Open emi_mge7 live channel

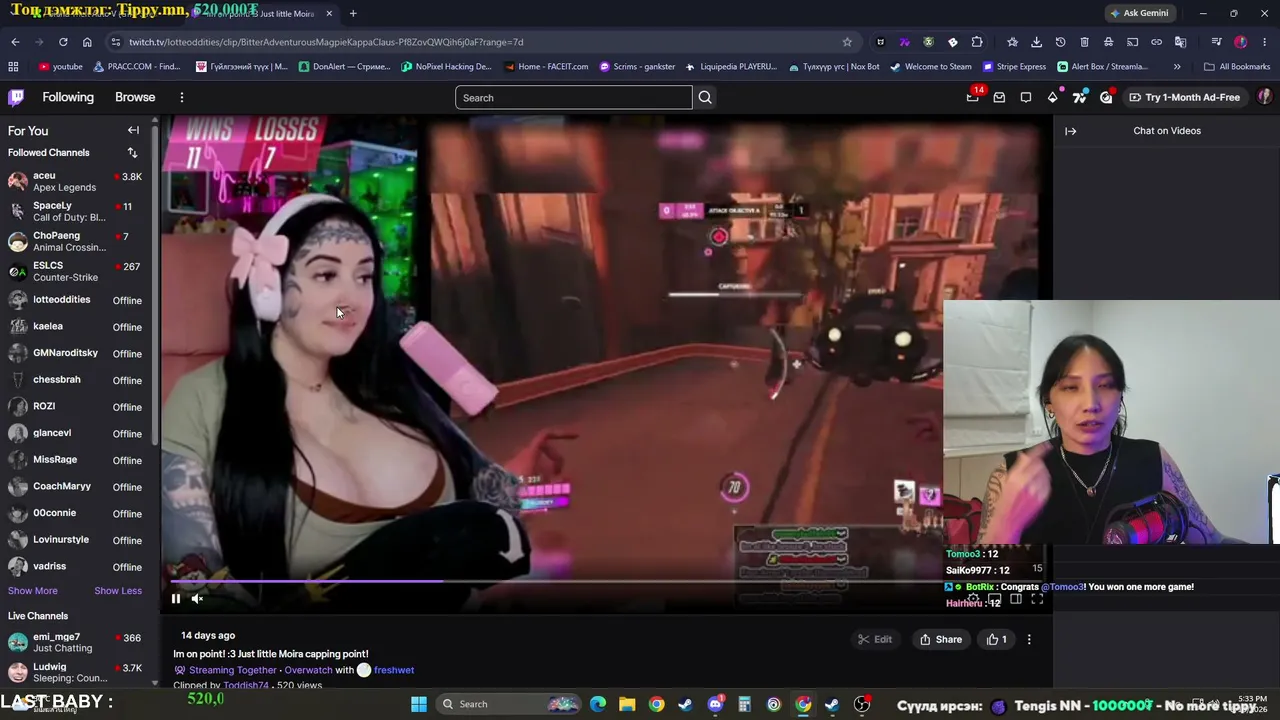75,642
